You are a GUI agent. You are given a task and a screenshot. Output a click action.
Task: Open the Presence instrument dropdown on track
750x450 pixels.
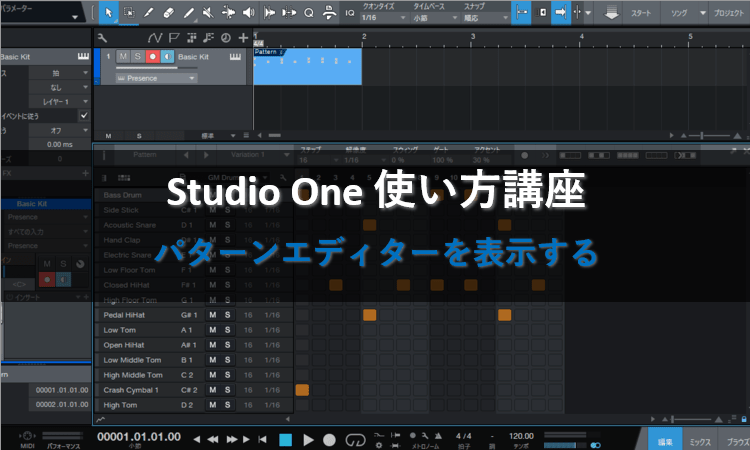coord(156,78)
